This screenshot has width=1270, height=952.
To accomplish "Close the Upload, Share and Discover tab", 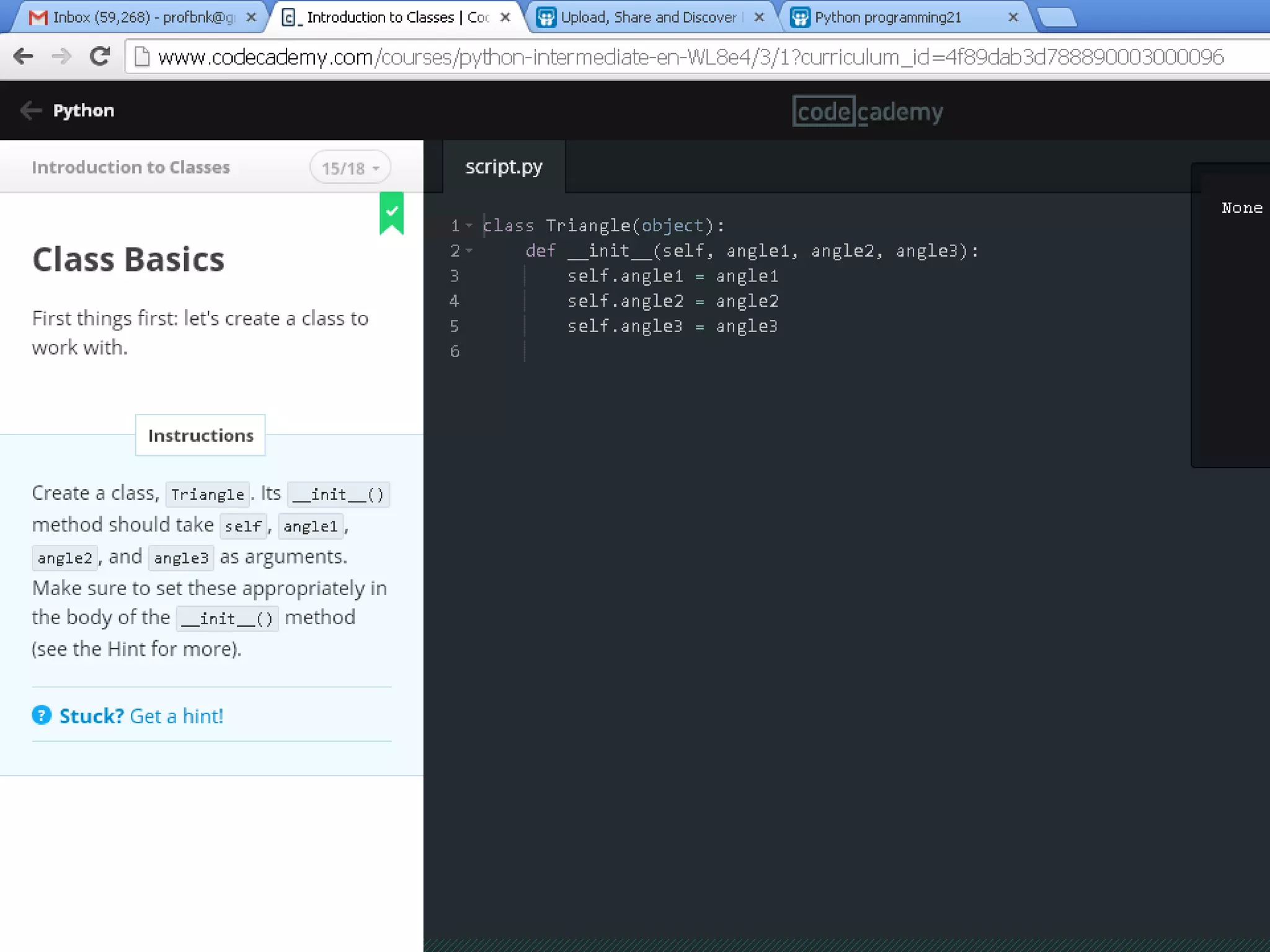I will 759,17.
